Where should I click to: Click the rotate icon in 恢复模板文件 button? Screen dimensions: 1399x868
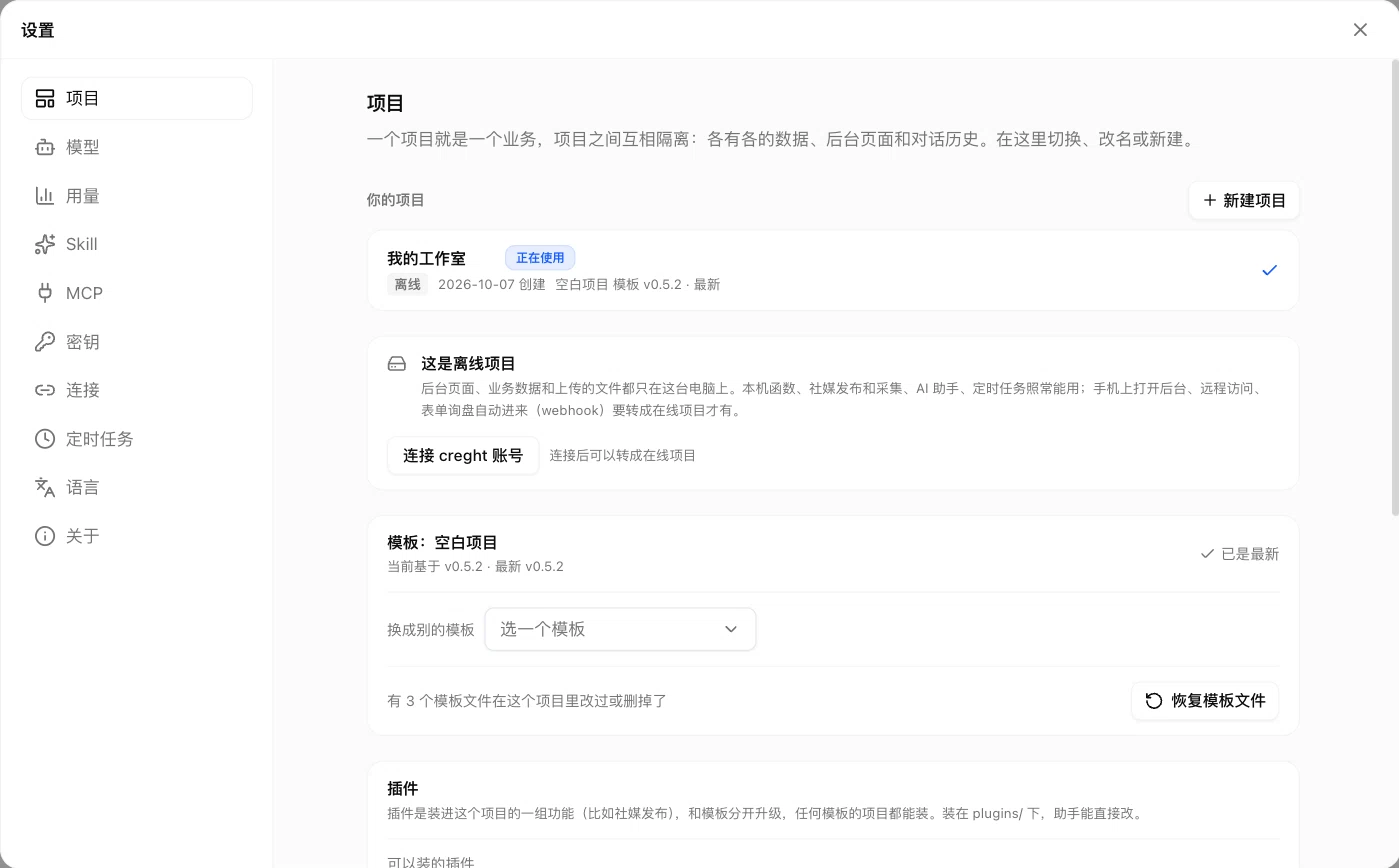coord(1154,701)
